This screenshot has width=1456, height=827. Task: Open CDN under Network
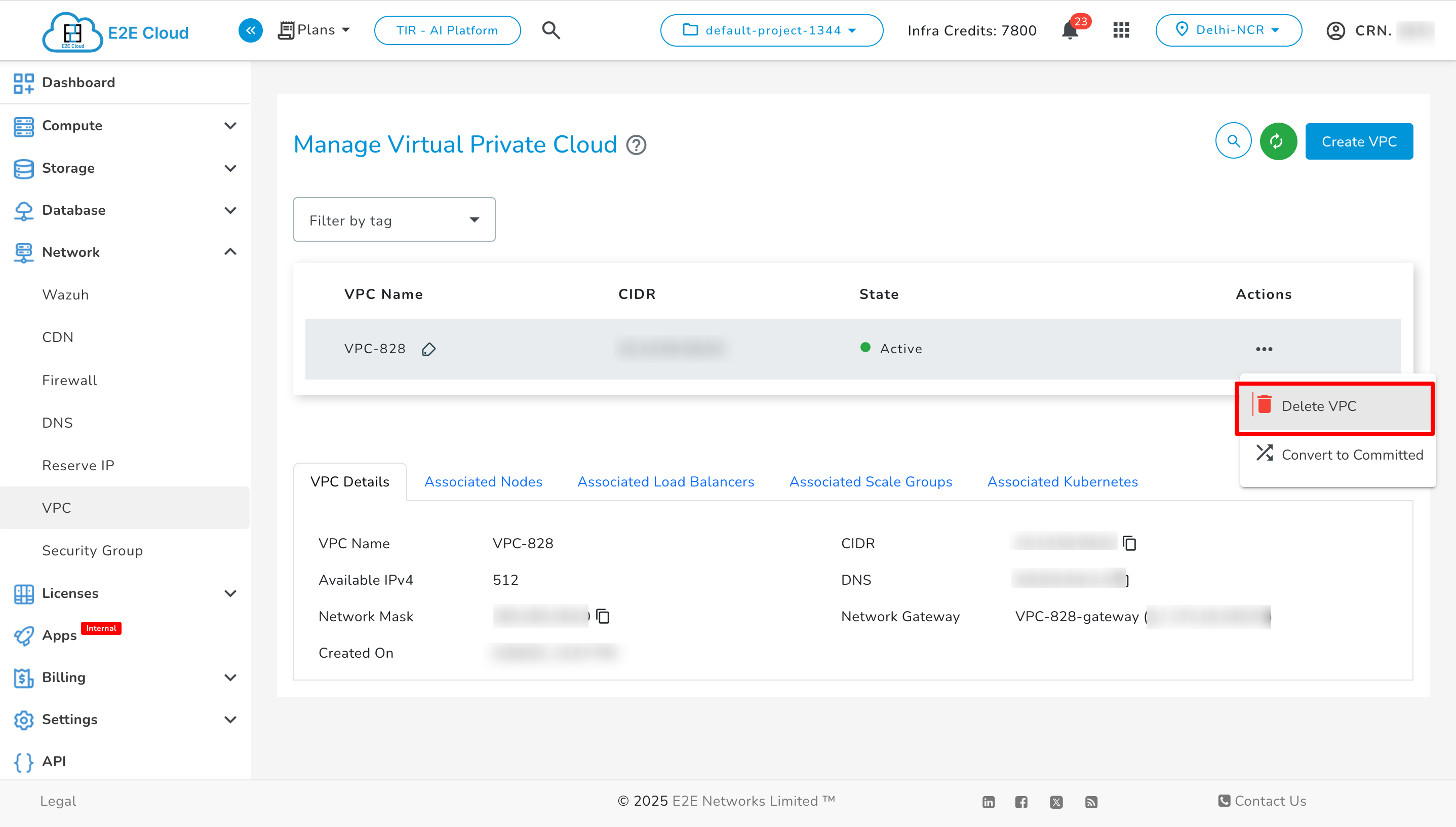[x=58, y=337]
